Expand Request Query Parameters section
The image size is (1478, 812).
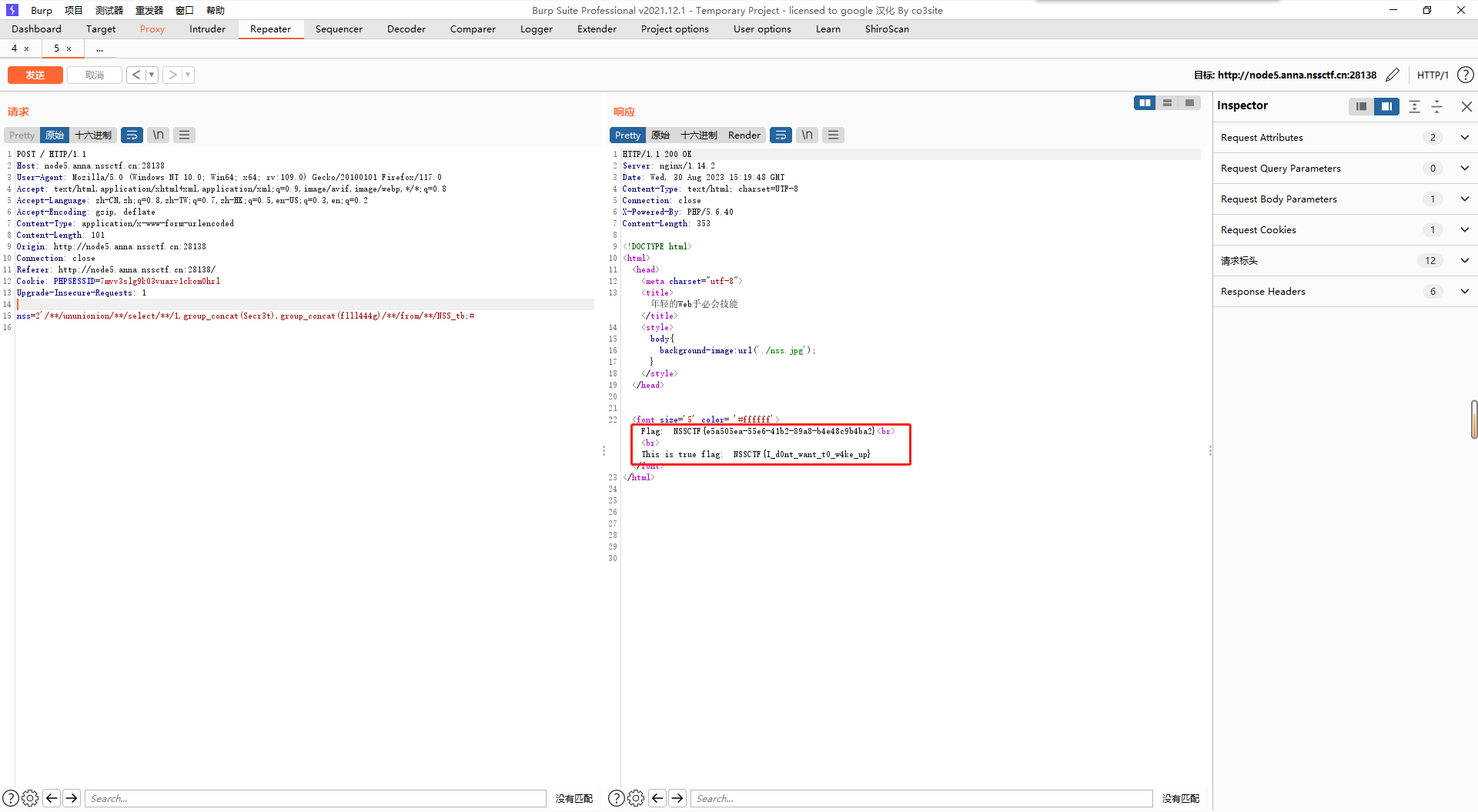1345,169
